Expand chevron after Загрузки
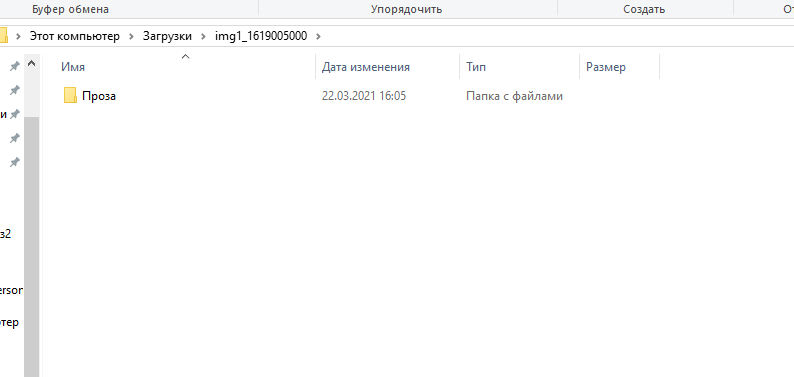794x377 pixels. click(204, 36)
